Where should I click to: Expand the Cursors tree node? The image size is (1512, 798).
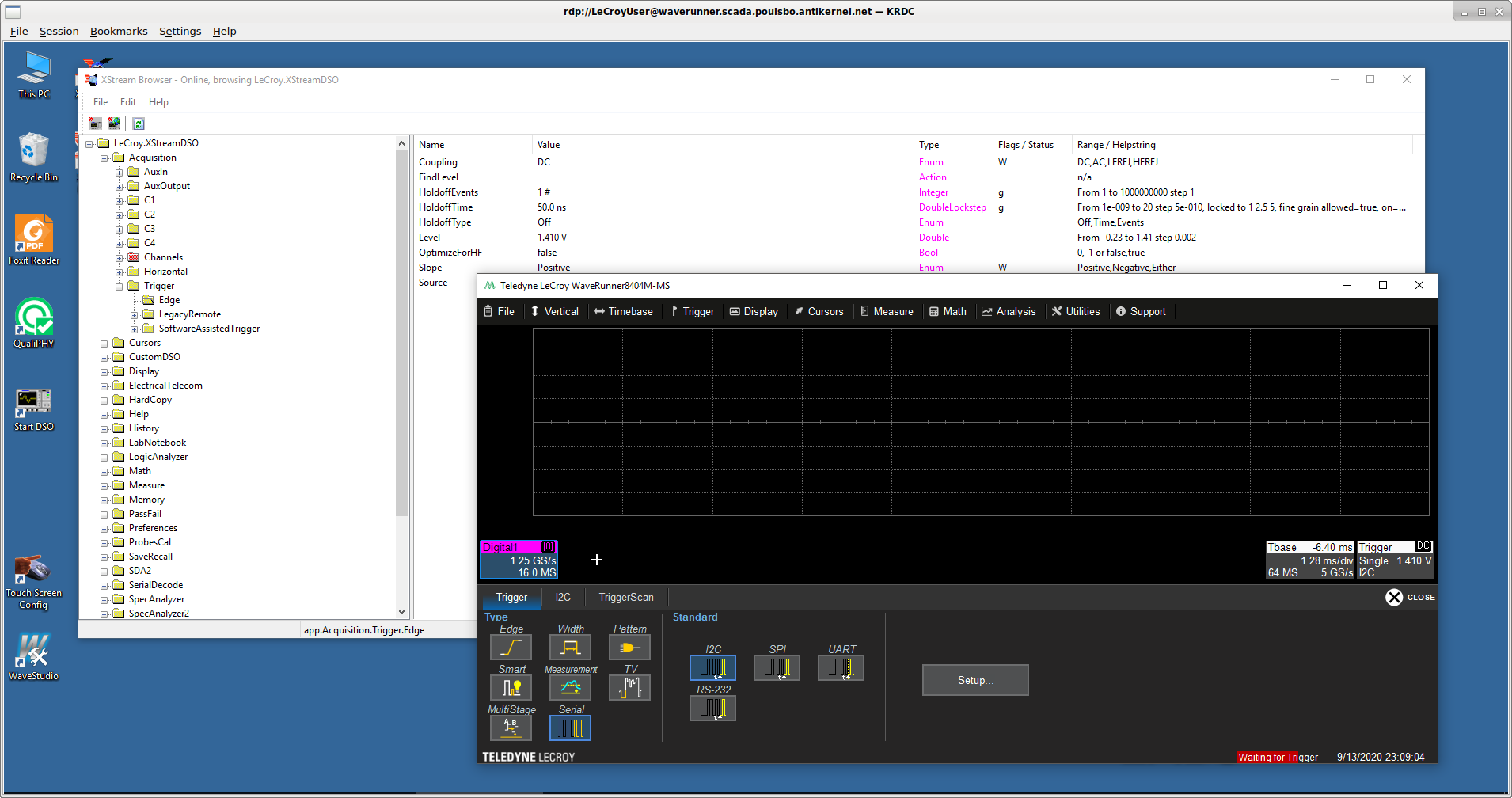point(104,344)
